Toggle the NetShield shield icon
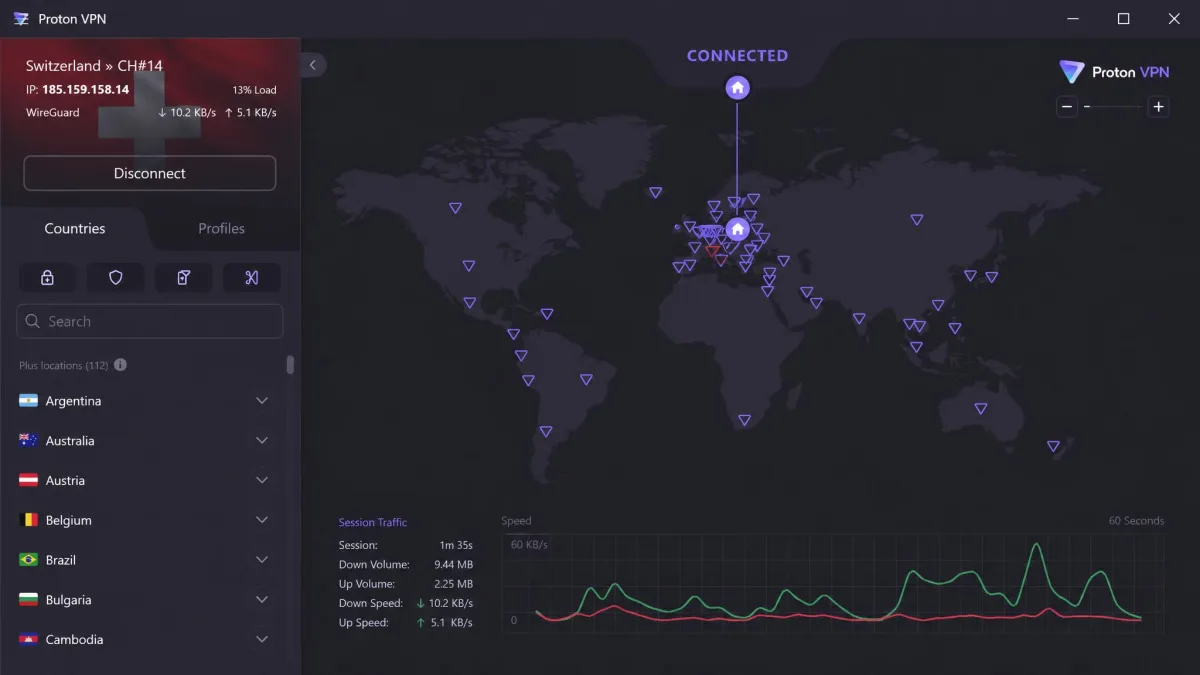 115,278
